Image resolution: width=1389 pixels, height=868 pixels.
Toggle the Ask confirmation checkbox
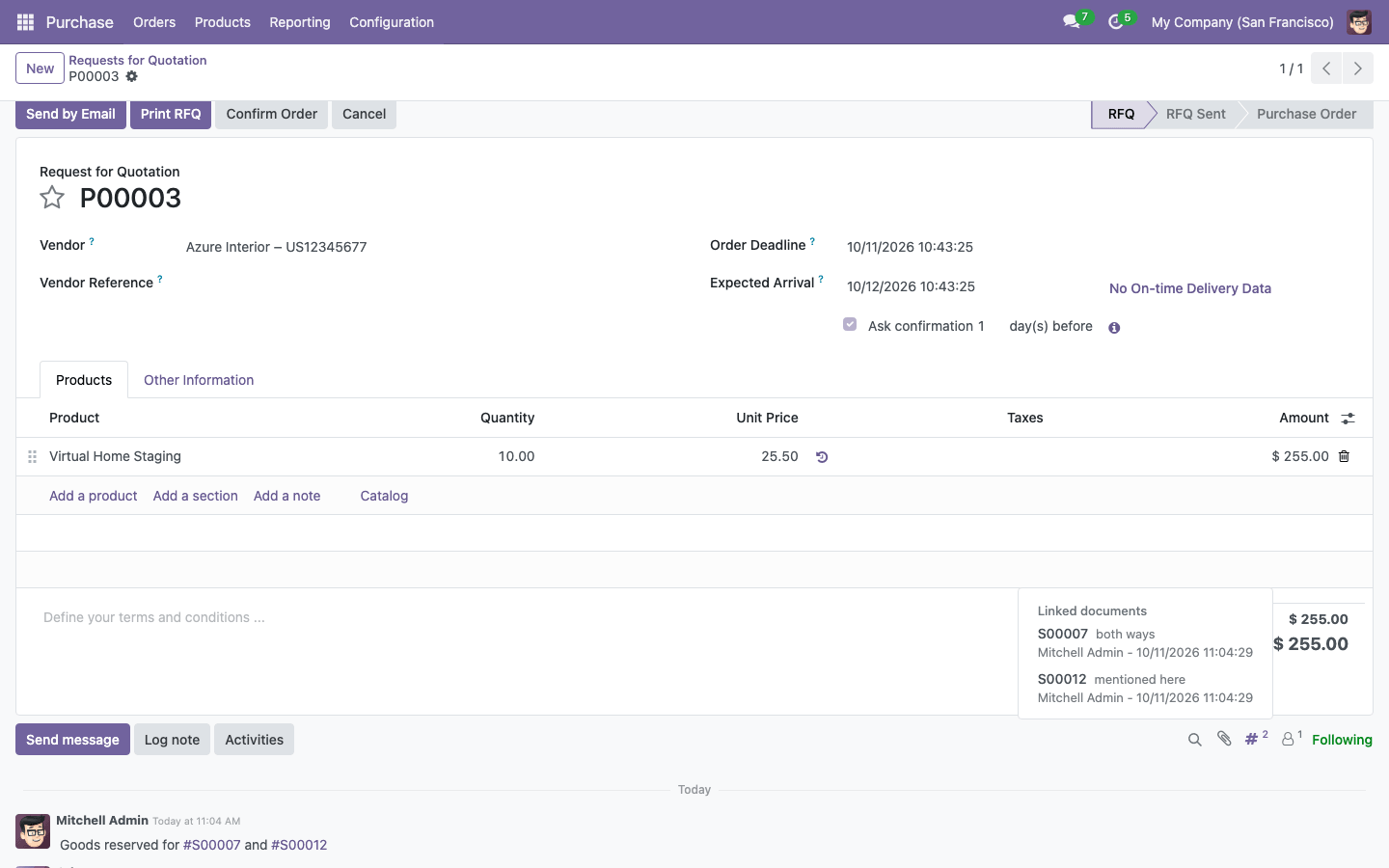[850, 325]
